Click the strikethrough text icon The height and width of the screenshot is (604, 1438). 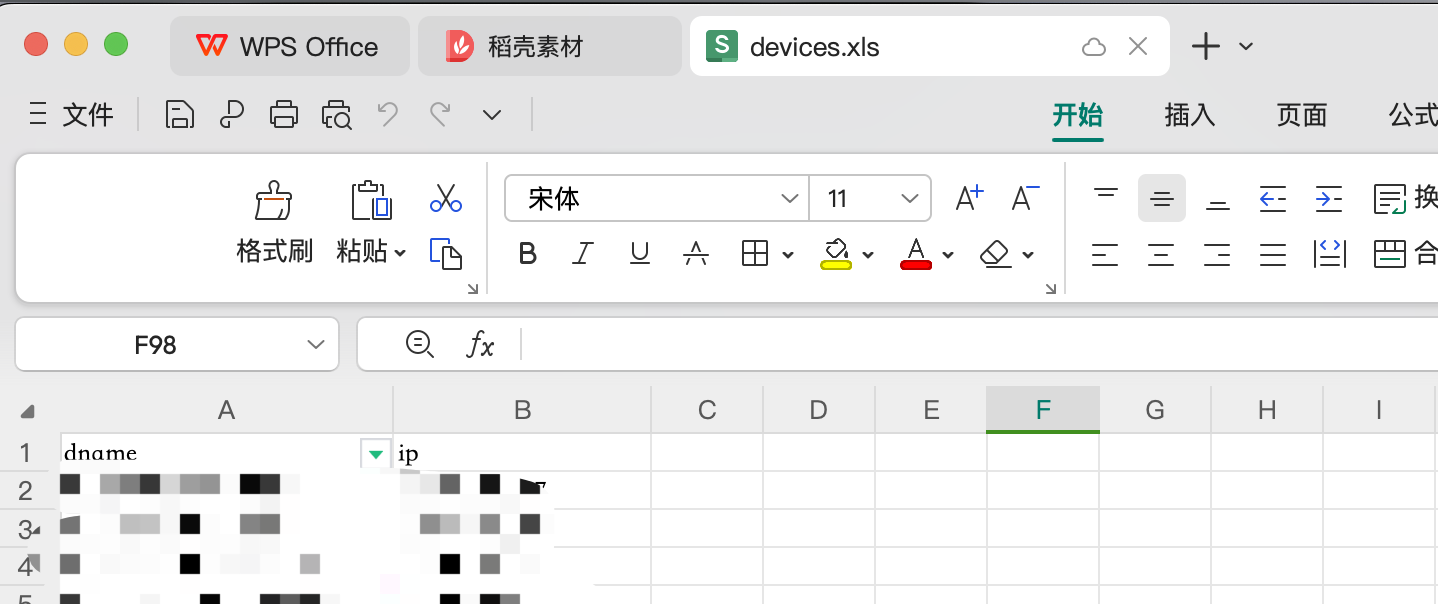(696, 254)
